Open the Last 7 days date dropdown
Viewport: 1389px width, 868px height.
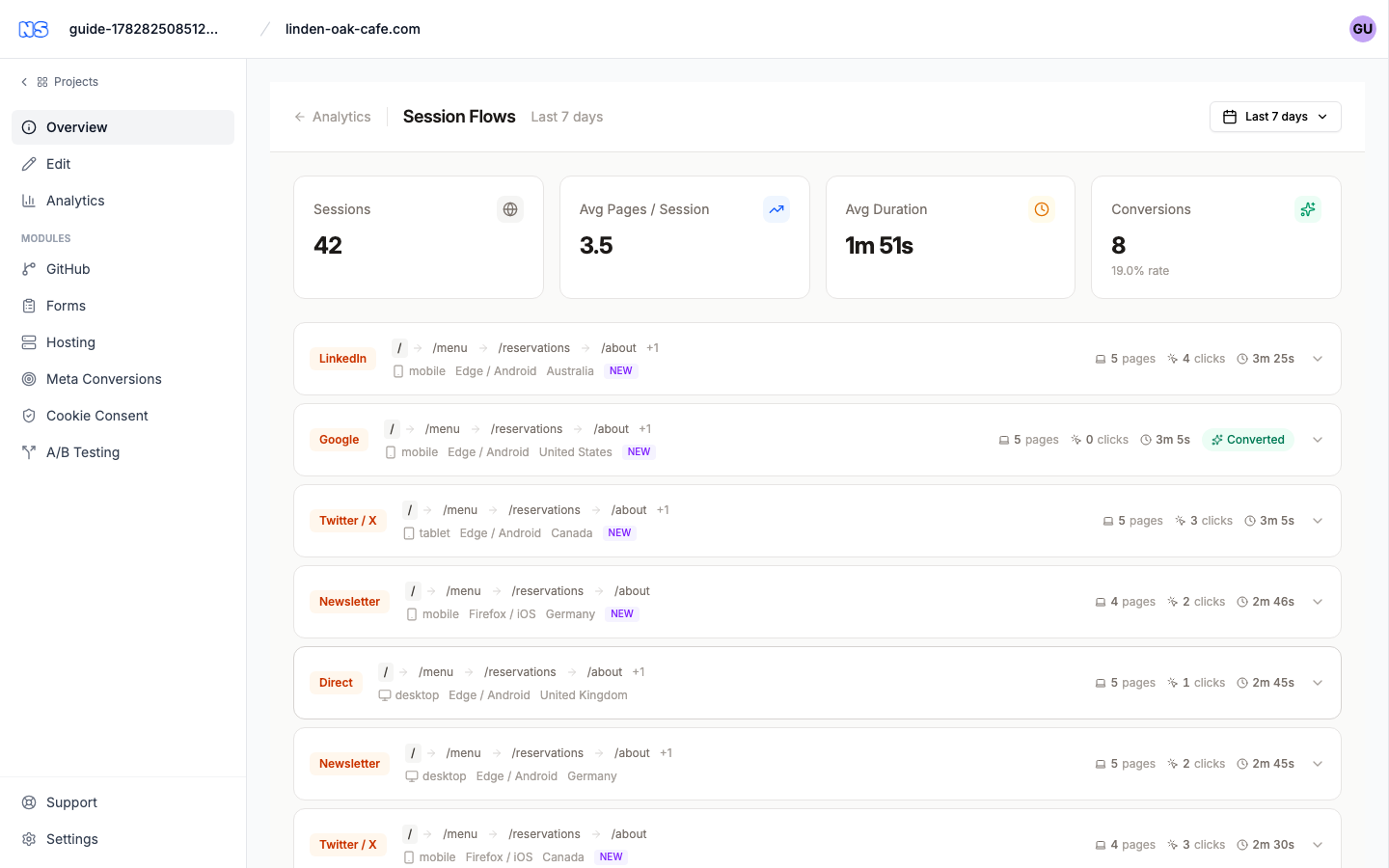tap(1275, 117)
